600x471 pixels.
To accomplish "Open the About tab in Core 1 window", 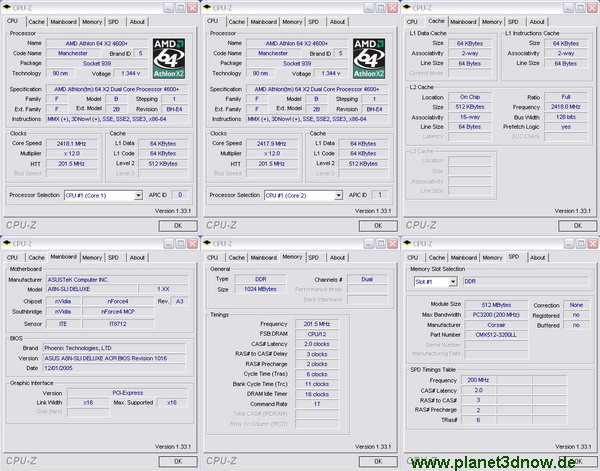I will [137, 22].
